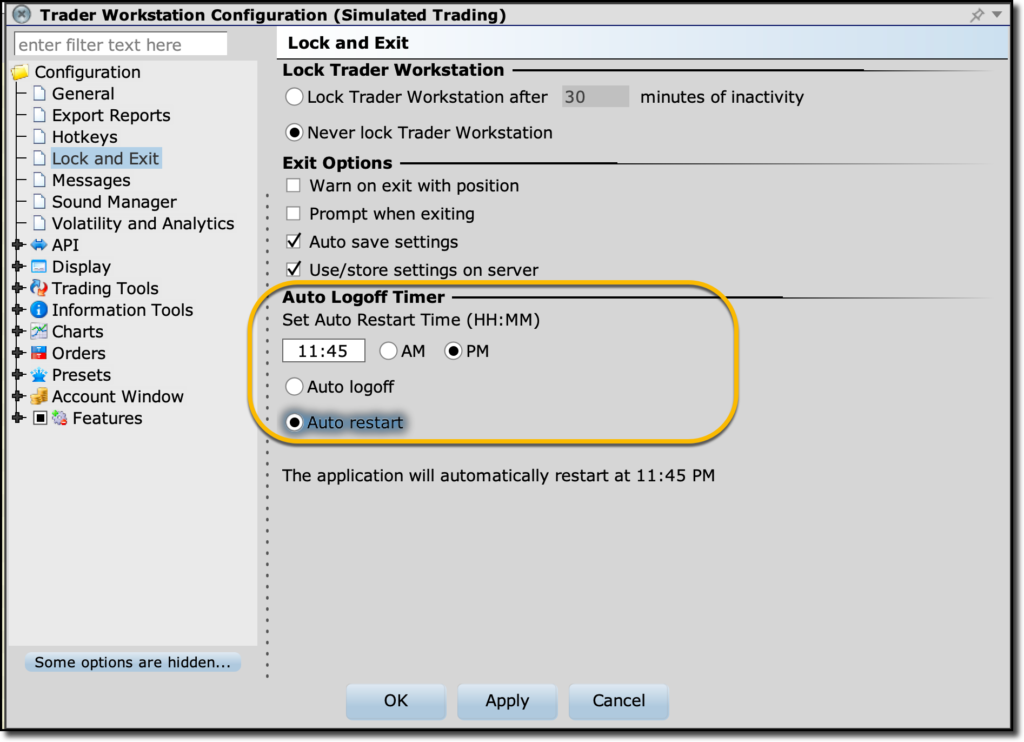Click the API arrows icon in tree
Screen dimensions: 1024x742
(x=39, y=245)
